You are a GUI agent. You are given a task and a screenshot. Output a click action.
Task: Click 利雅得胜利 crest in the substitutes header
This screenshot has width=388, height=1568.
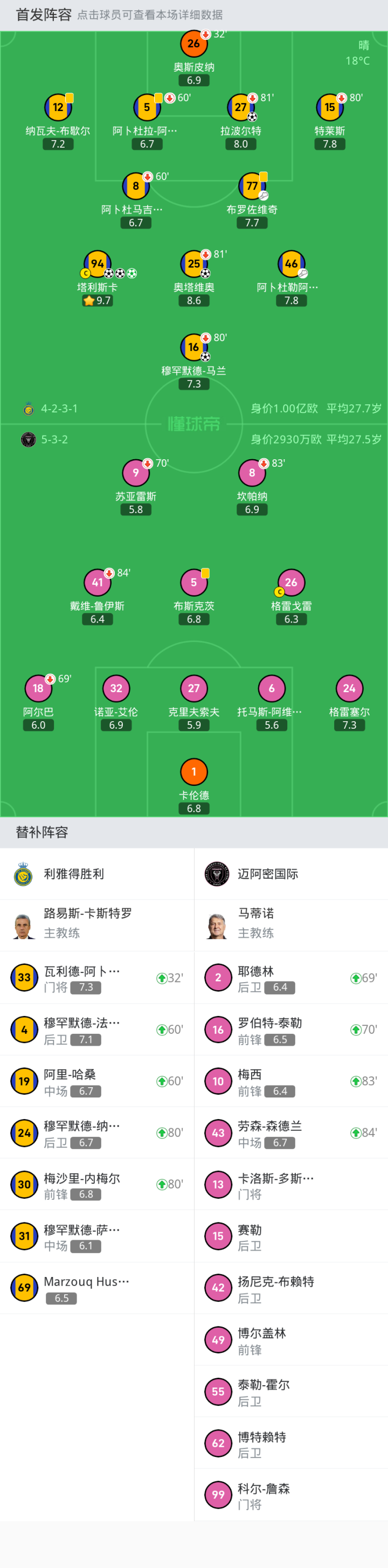[23, 874]
